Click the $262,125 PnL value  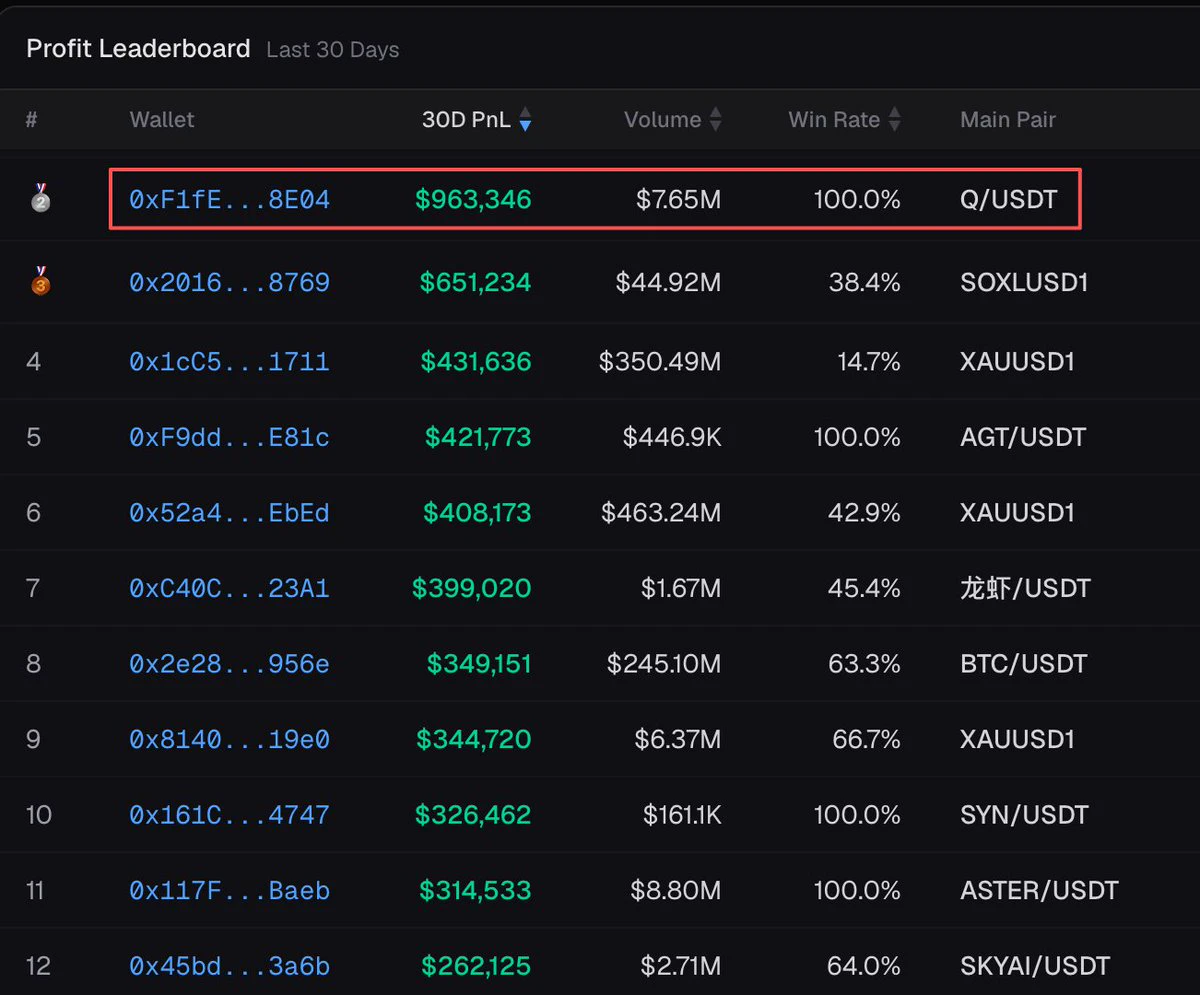476,967
